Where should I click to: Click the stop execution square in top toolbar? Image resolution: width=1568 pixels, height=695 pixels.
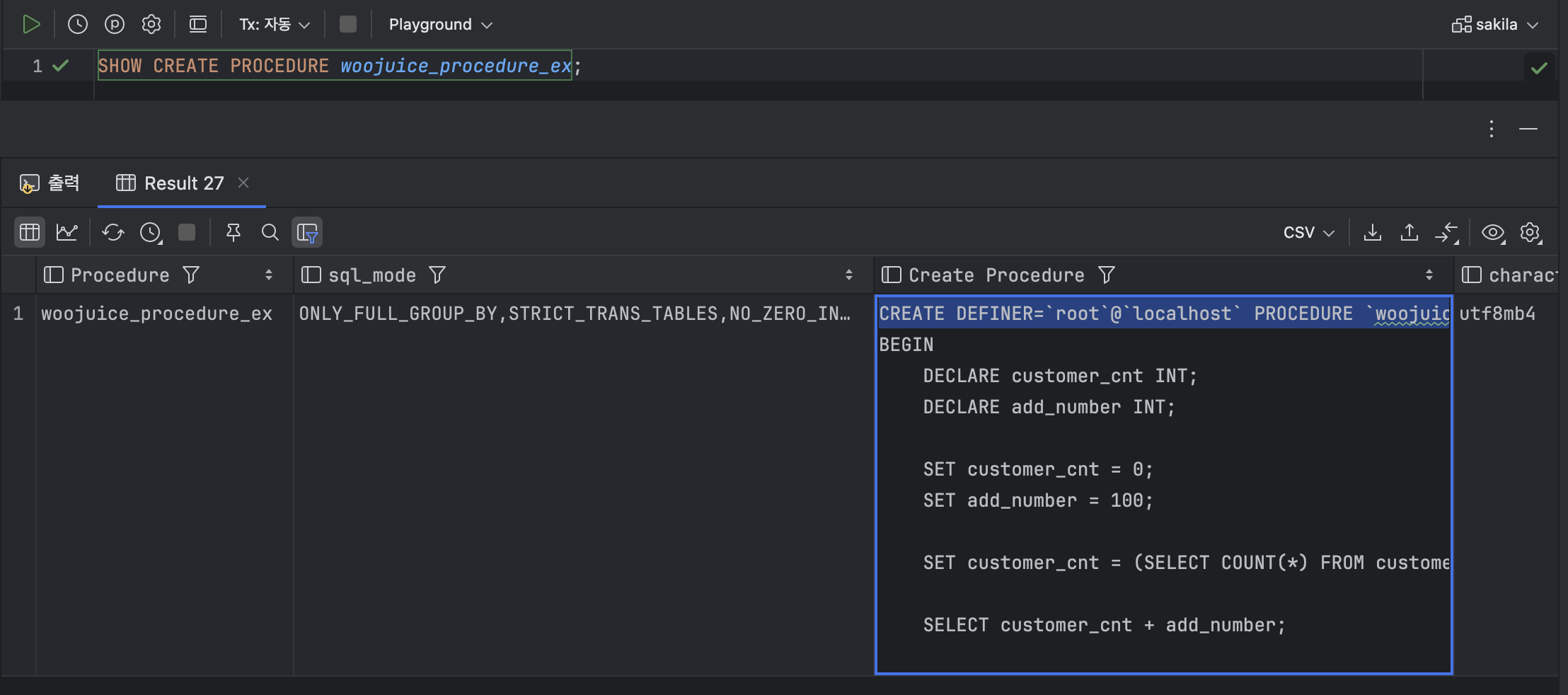click(x=347, y=25)
